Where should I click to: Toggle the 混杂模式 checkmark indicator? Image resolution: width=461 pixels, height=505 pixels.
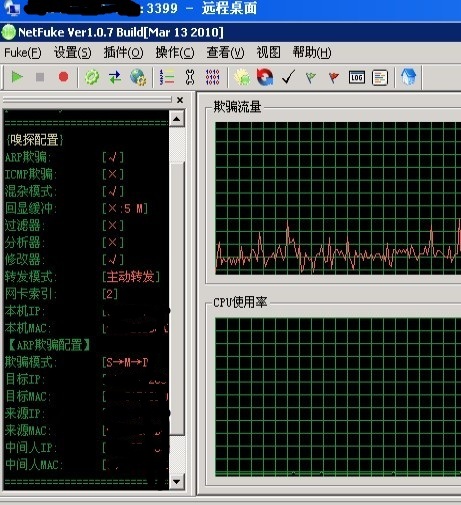click(113, 191)
